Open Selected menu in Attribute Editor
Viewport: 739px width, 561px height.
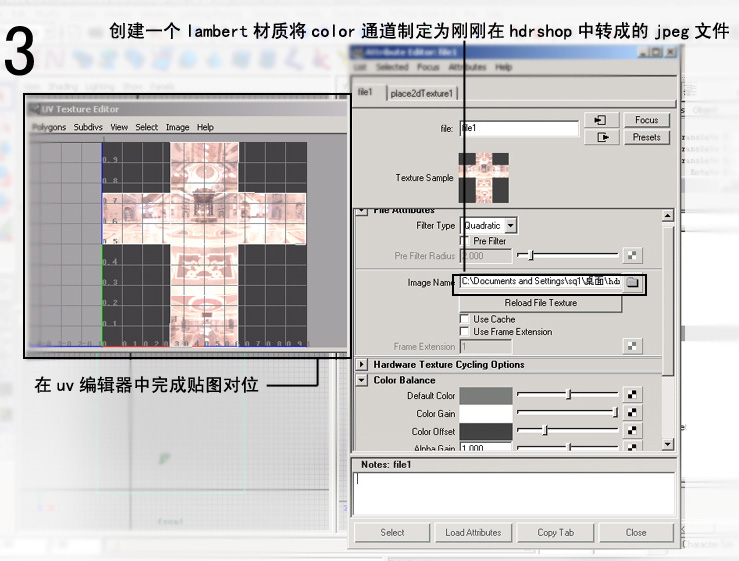pos(392,67)
